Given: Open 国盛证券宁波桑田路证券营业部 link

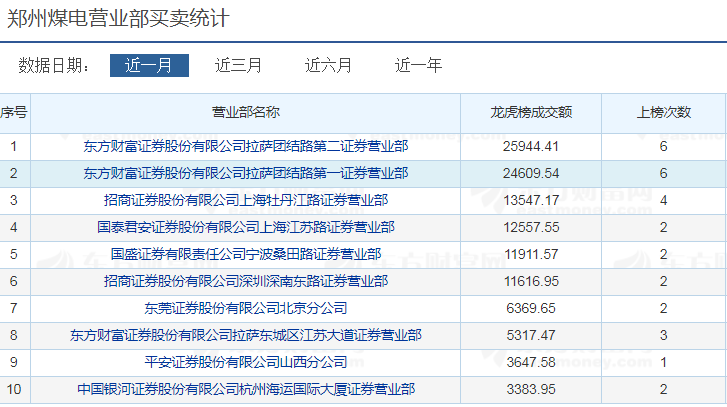Looking at the screenshot, I should (246, 254).
